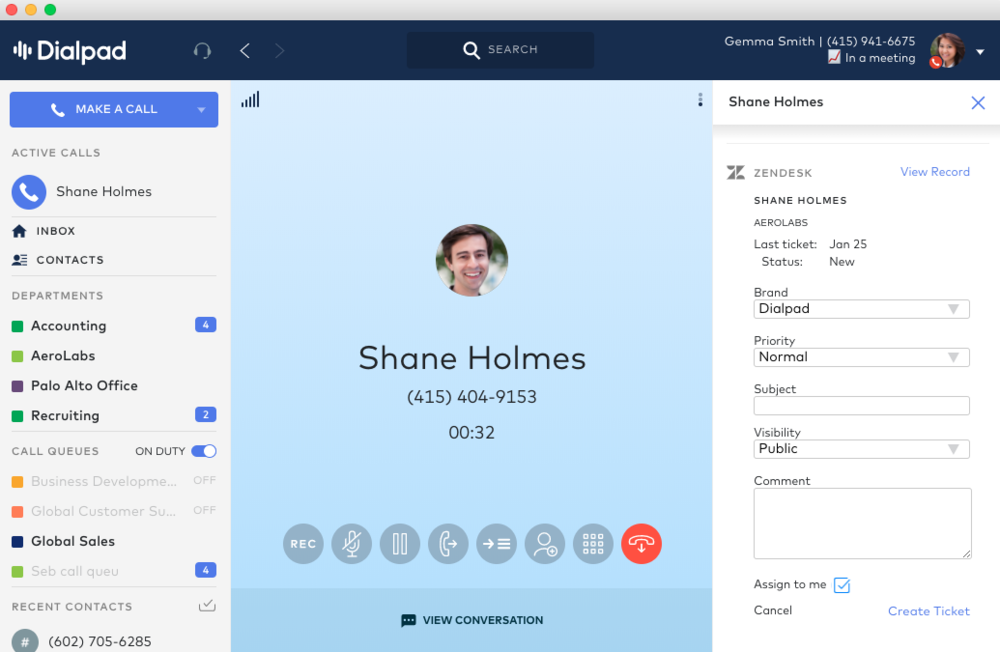1000x652 pixels.
Task: Open the Global Sales call queue
Action: point(73,541)
